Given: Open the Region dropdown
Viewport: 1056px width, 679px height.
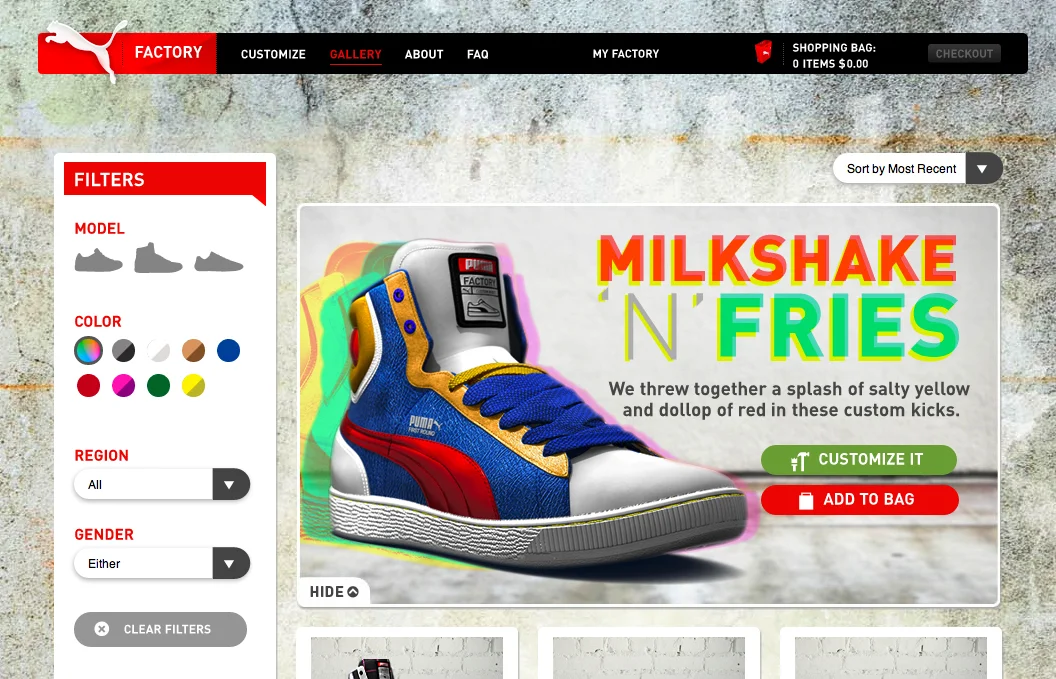Looking at the screenshot, I should tap(162, 484).
